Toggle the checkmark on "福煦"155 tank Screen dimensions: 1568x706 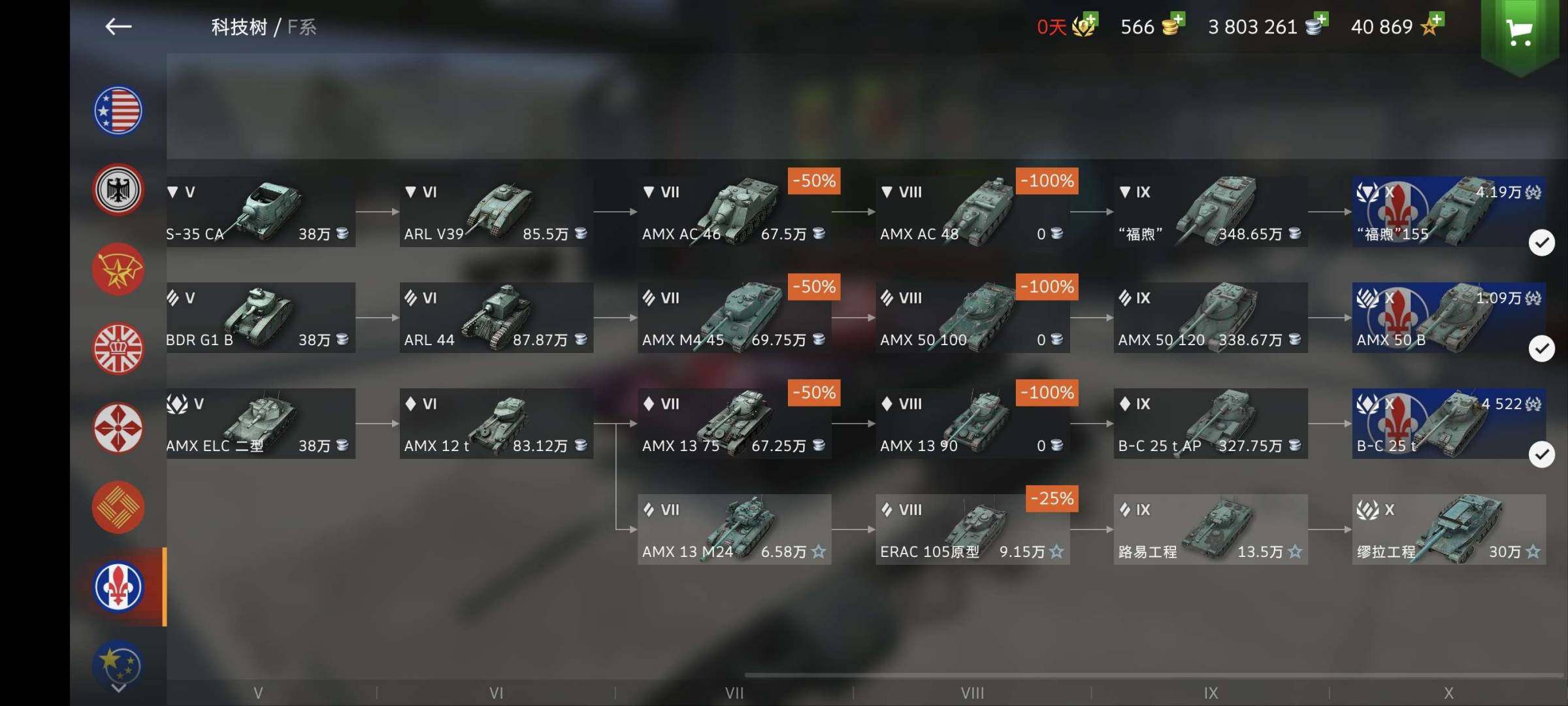click(1542, 243)
